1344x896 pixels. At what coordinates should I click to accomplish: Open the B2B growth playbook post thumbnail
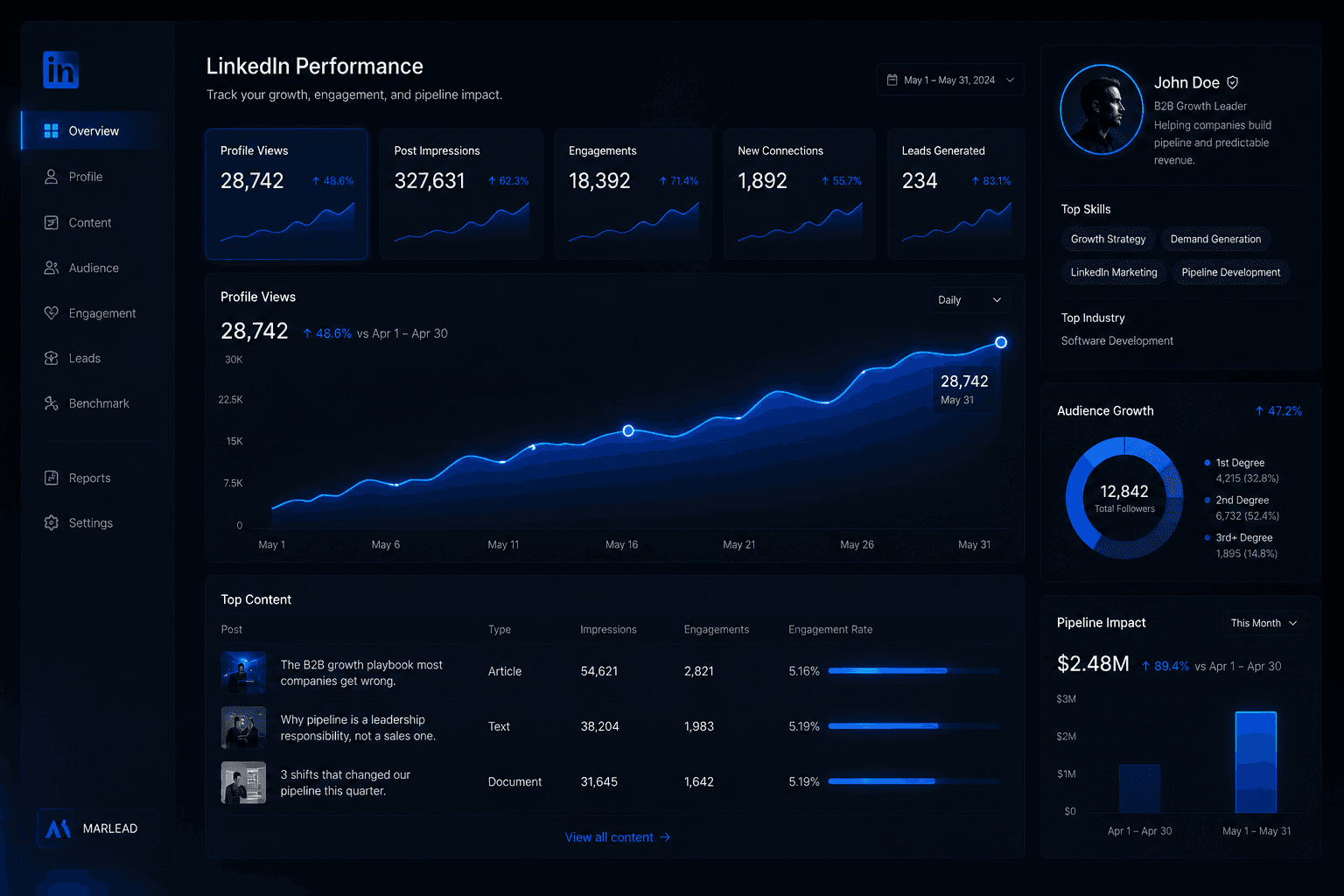pyautogui.click(x=243, y=672)
